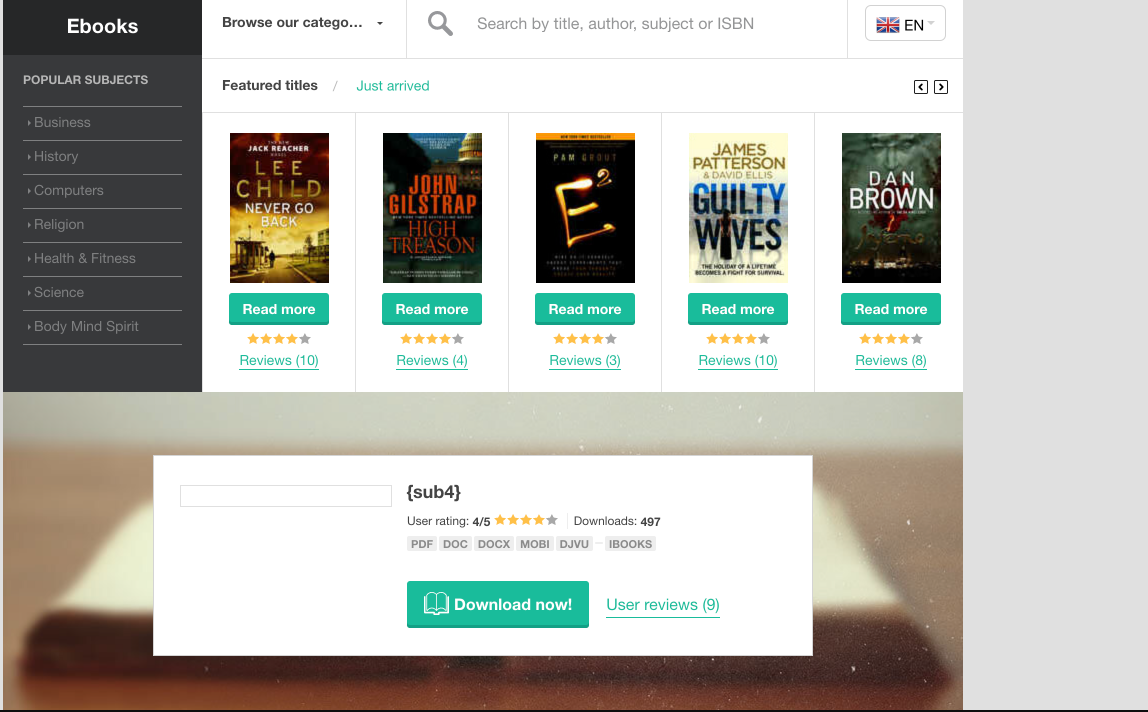Expand Browse our categories dropdown

pos(303,23)
